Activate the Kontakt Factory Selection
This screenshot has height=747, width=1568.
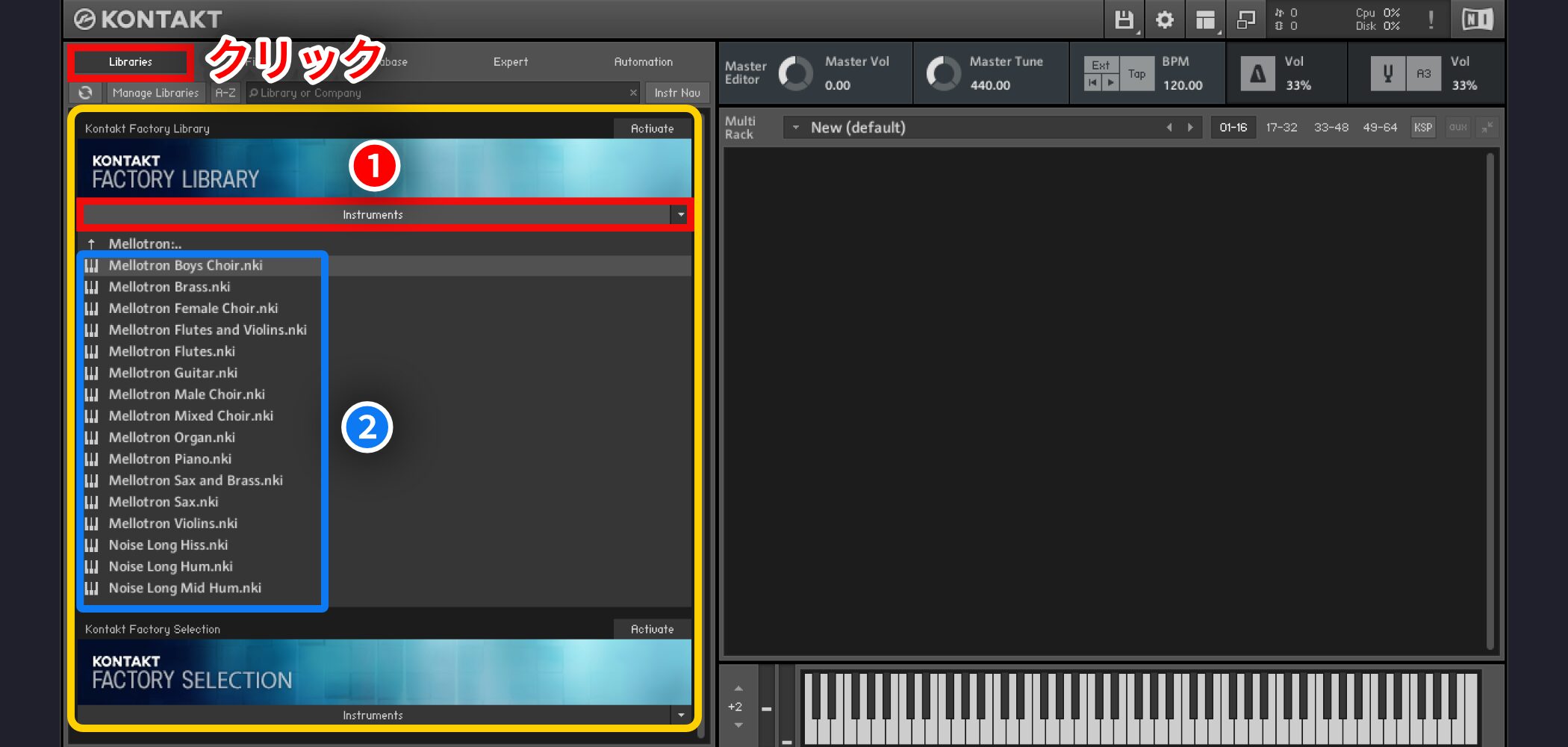pyautogui.click(x=653, y=629)
